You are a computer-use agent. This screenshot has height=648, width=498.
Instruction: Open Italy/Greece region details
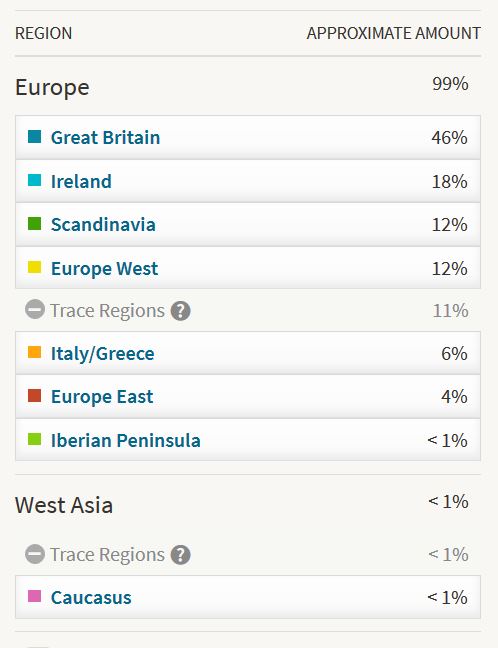point(102,354)
